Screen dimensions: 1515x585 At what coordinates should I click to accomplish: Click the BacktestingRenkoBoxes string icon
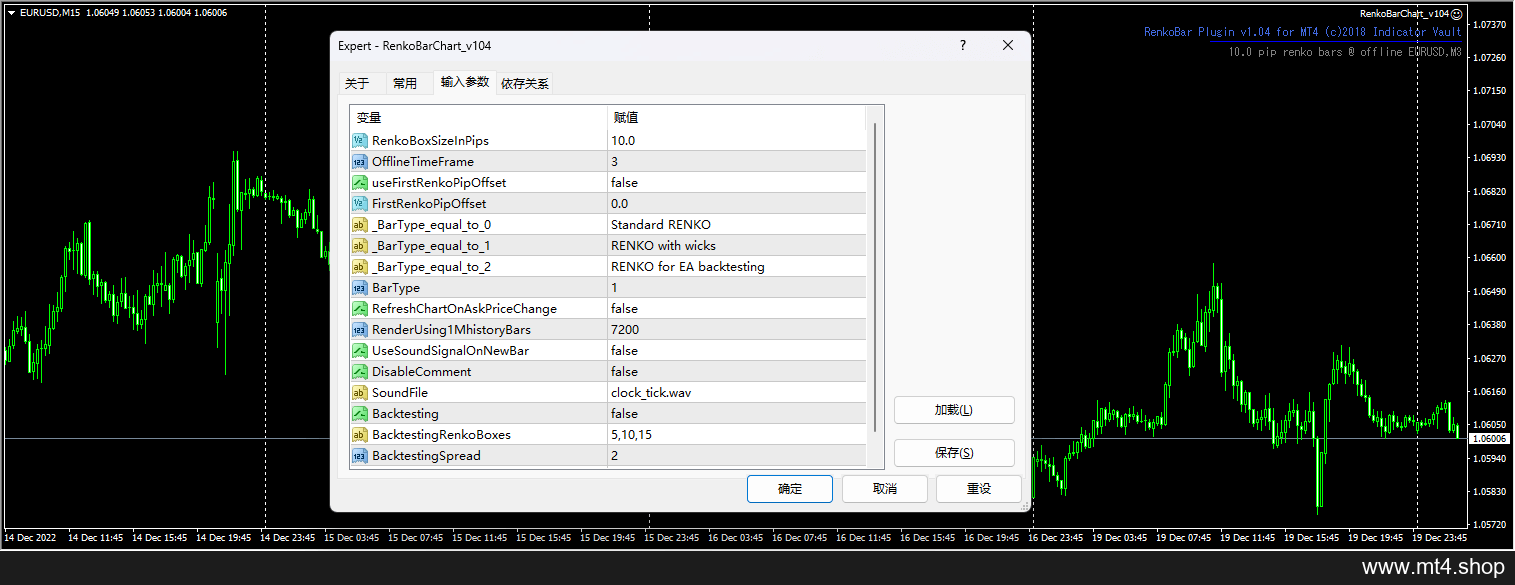tap(360, 435)
